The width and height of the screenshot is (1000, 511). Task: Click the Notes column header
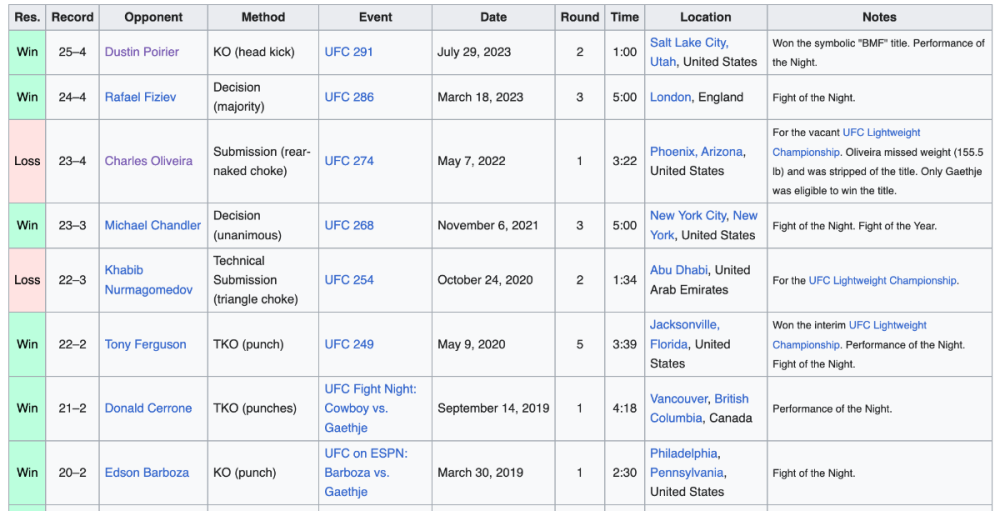[x=879, y=17]
